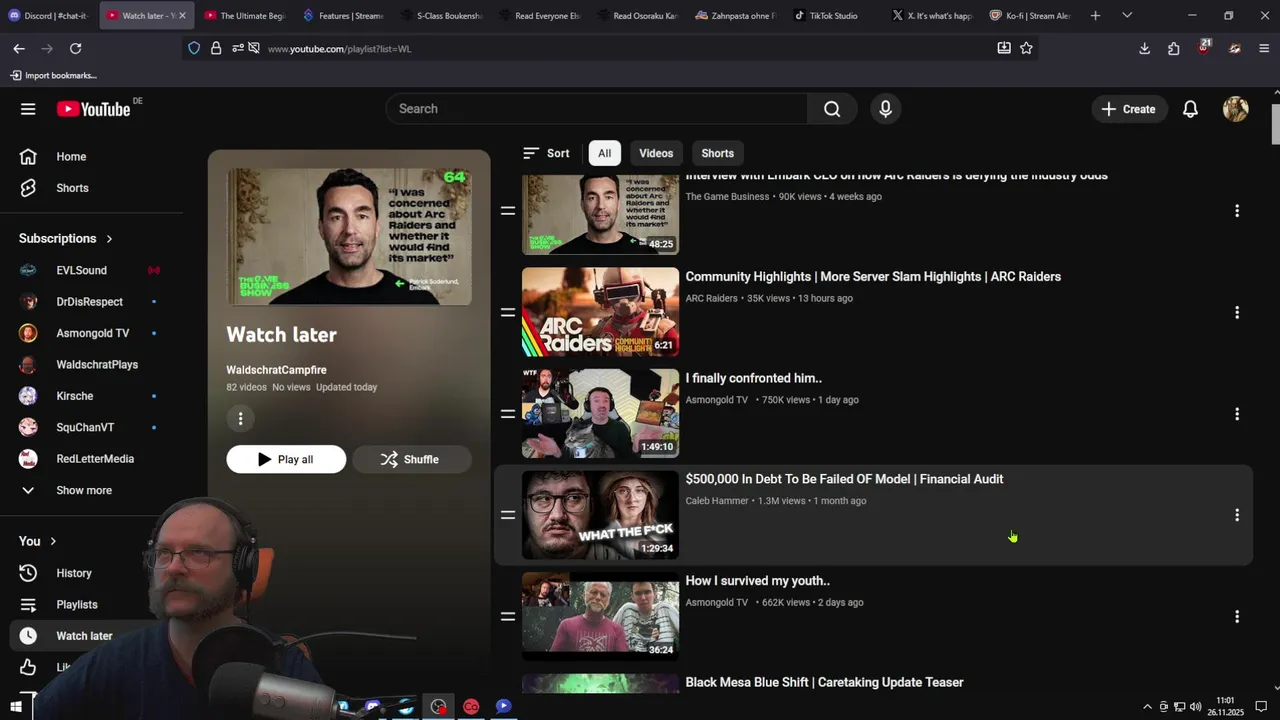Open DrDisRespect subscription
Image resolution: width=1280 pixels, height=720 pixels.
coord(89,302)
